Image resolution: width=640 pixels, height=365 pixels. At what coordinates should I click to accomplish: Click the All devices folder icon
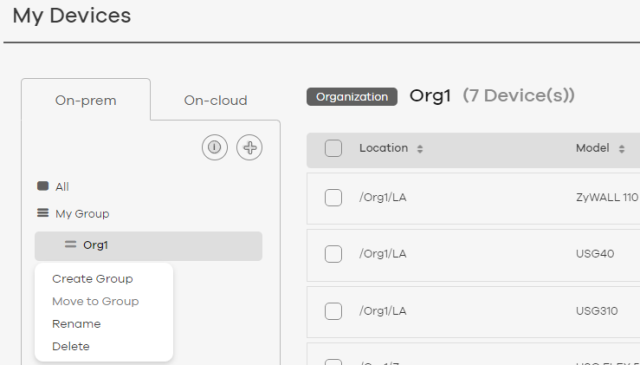tap(43, 186)
